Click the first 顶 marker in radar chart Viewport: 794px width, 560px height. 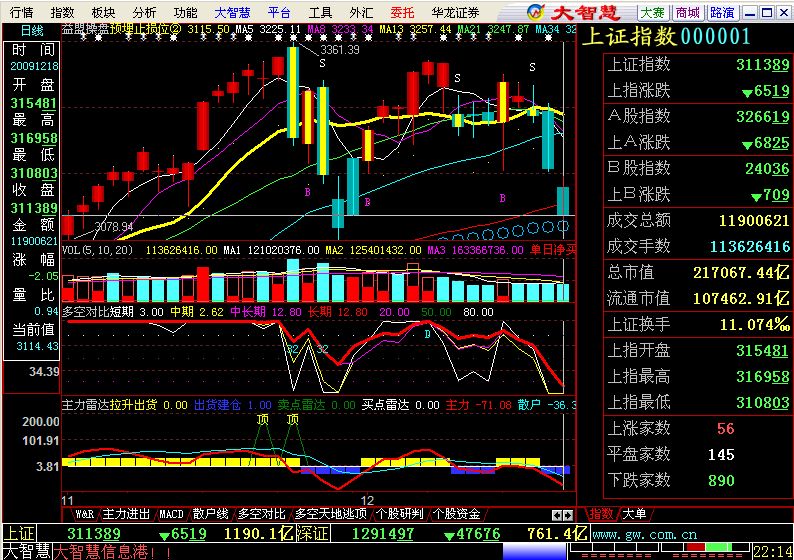[262, 420]
